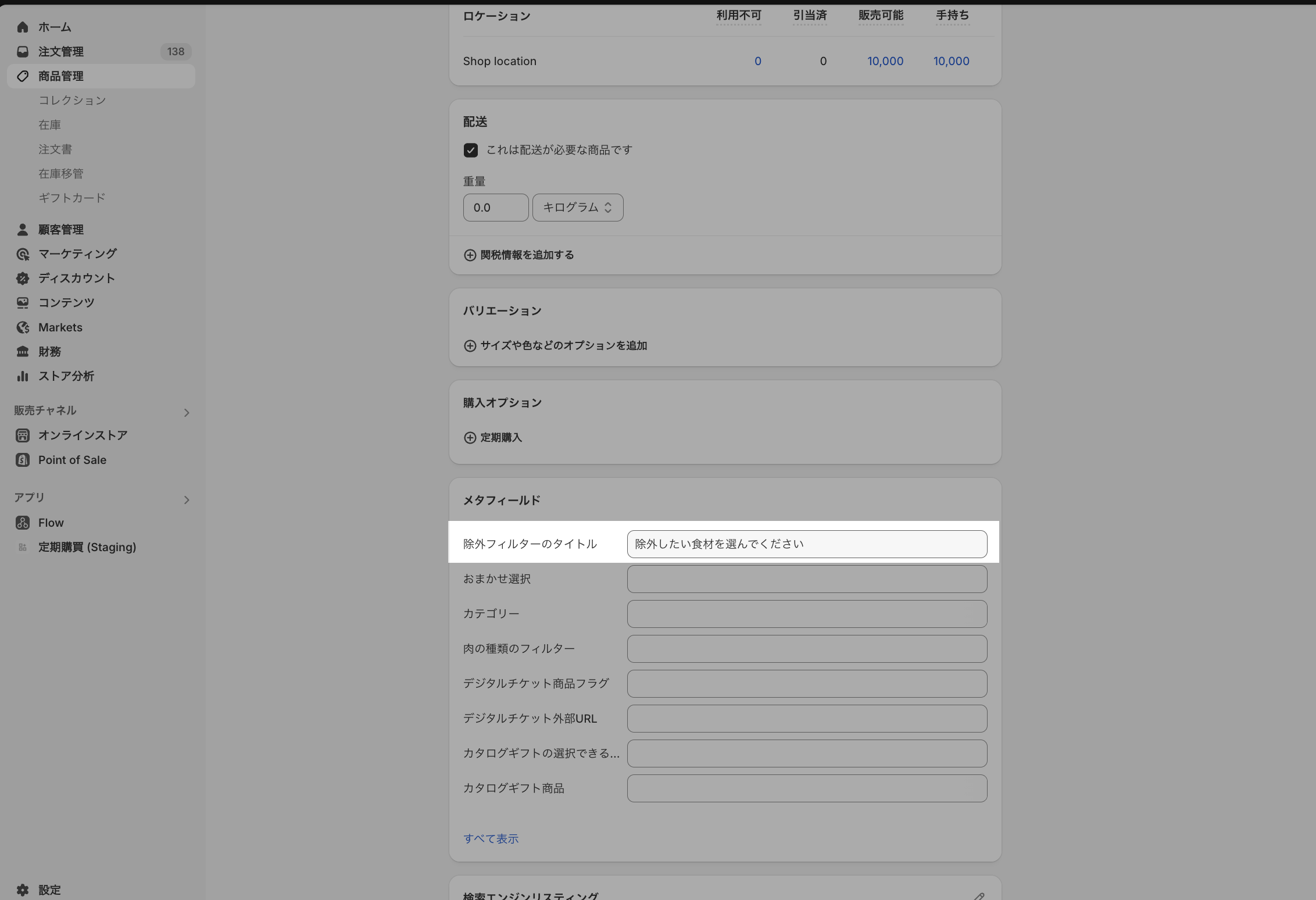Expand the Sales channels section chevron
The image size is (1316, 900).
pos(187,413)
